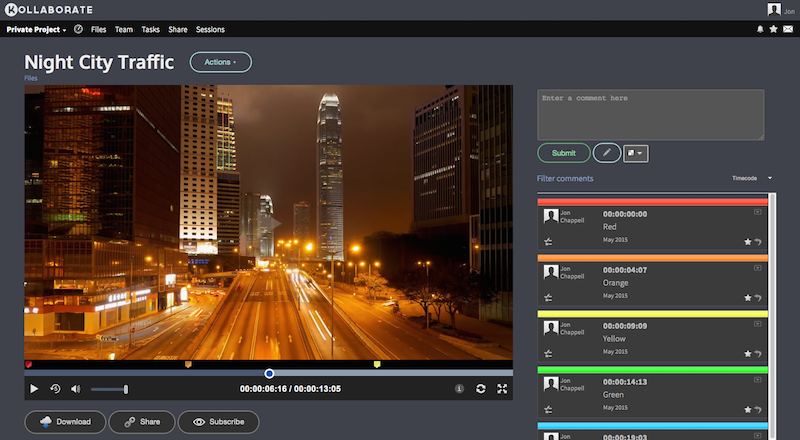Follow the Files breadcrumb link
Image resolution: width=800 pixels, height=440 pixels.
click(x=31, y=78)
